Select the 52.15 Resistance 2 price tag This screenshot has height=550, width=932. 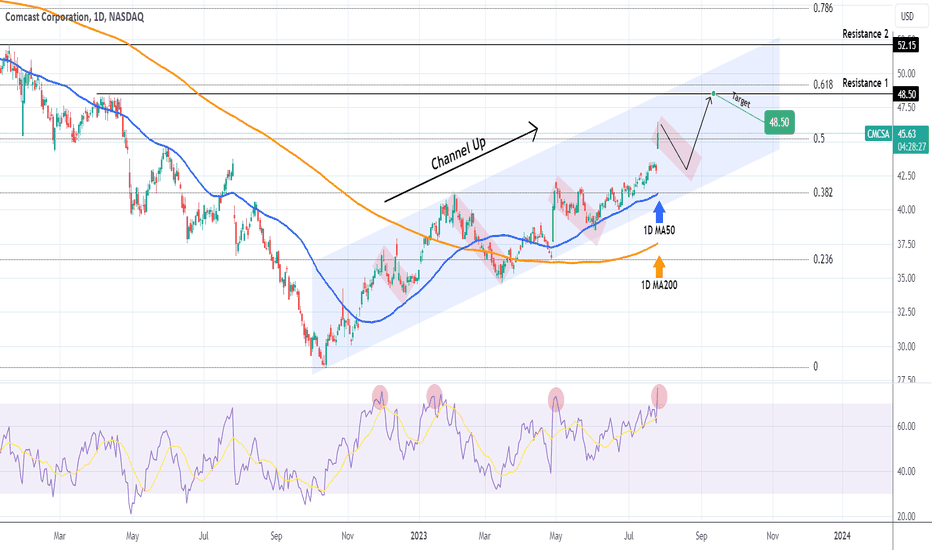pyautogui.click(x=907, y=45)
